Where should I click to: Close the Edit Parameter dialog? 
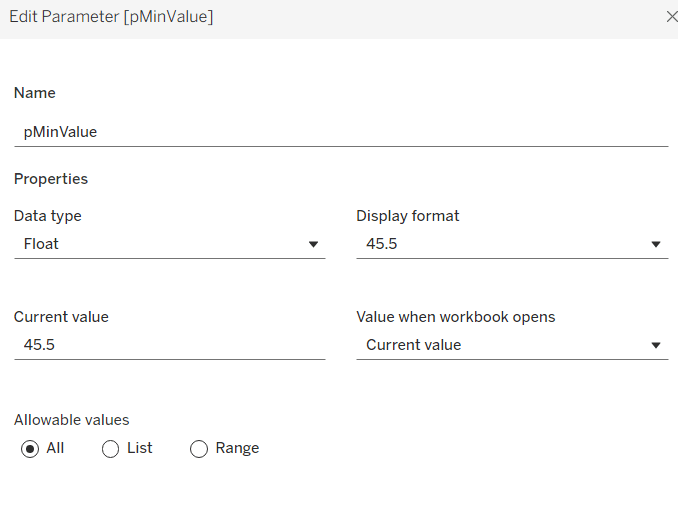[671, 17]
